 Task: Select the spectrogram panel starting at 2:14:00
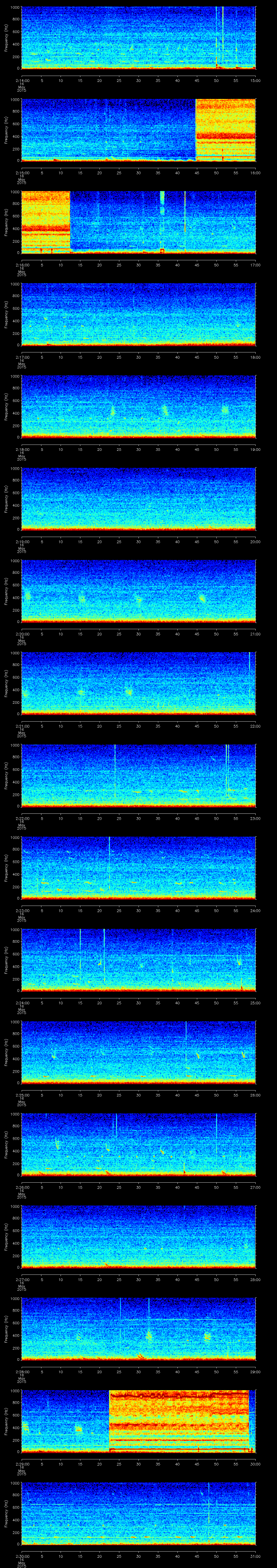pyautogui.click(x=139, y=38)
